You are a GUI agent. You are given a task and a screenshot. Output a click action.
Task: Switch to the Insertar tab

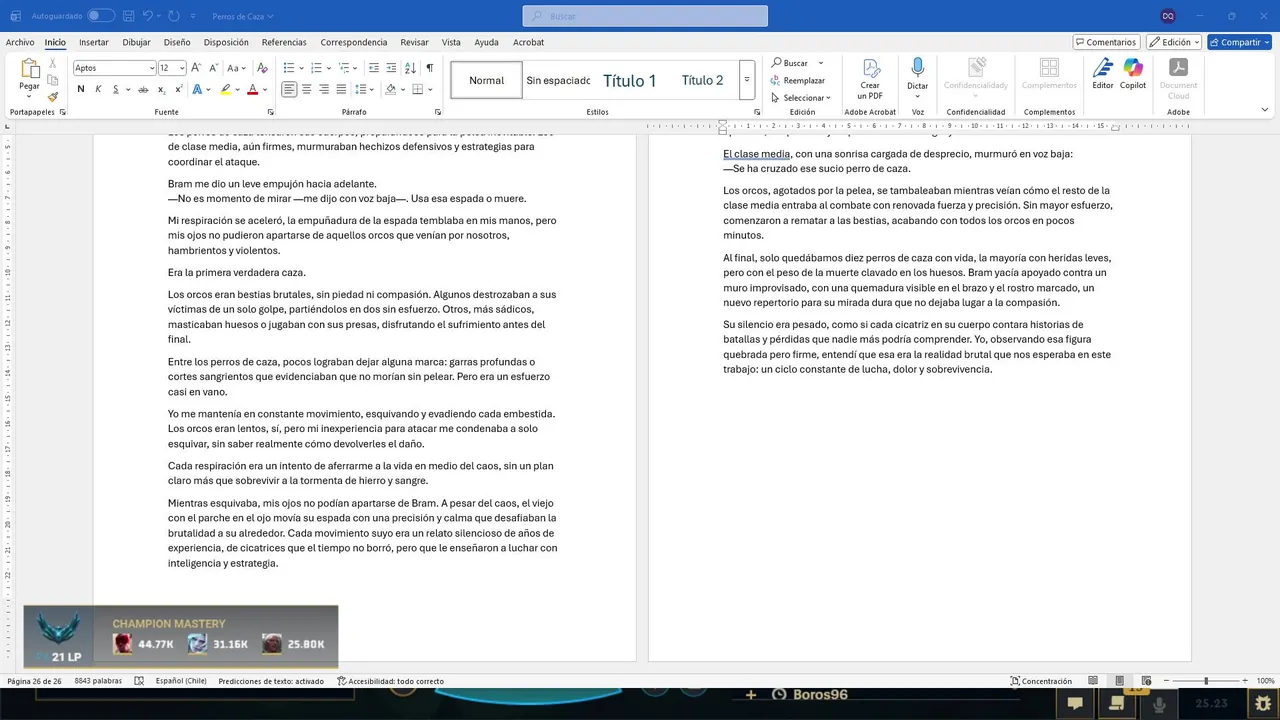[94, 42]
